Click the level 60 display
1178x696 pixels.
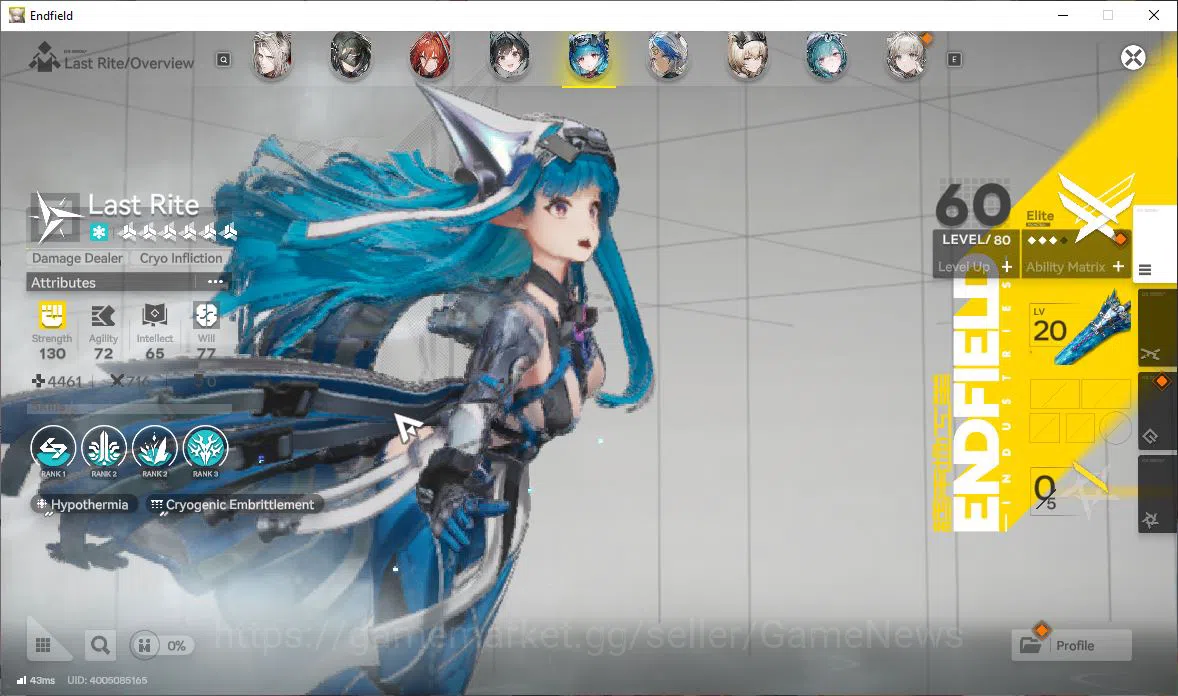(973, 205)
